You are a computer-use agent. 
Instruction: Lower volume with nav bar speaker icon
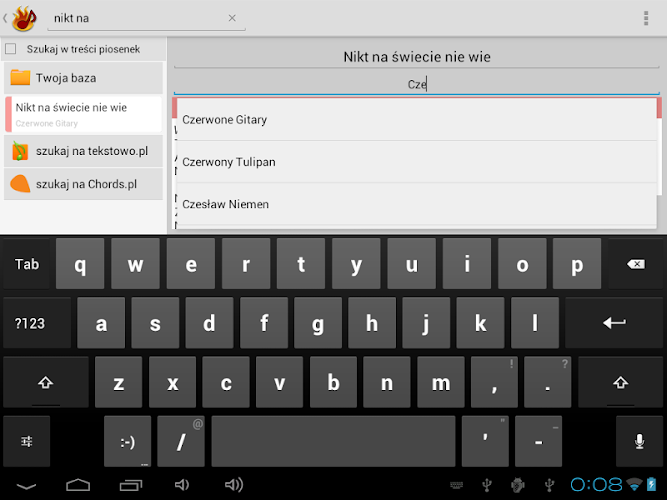point(182,485)
